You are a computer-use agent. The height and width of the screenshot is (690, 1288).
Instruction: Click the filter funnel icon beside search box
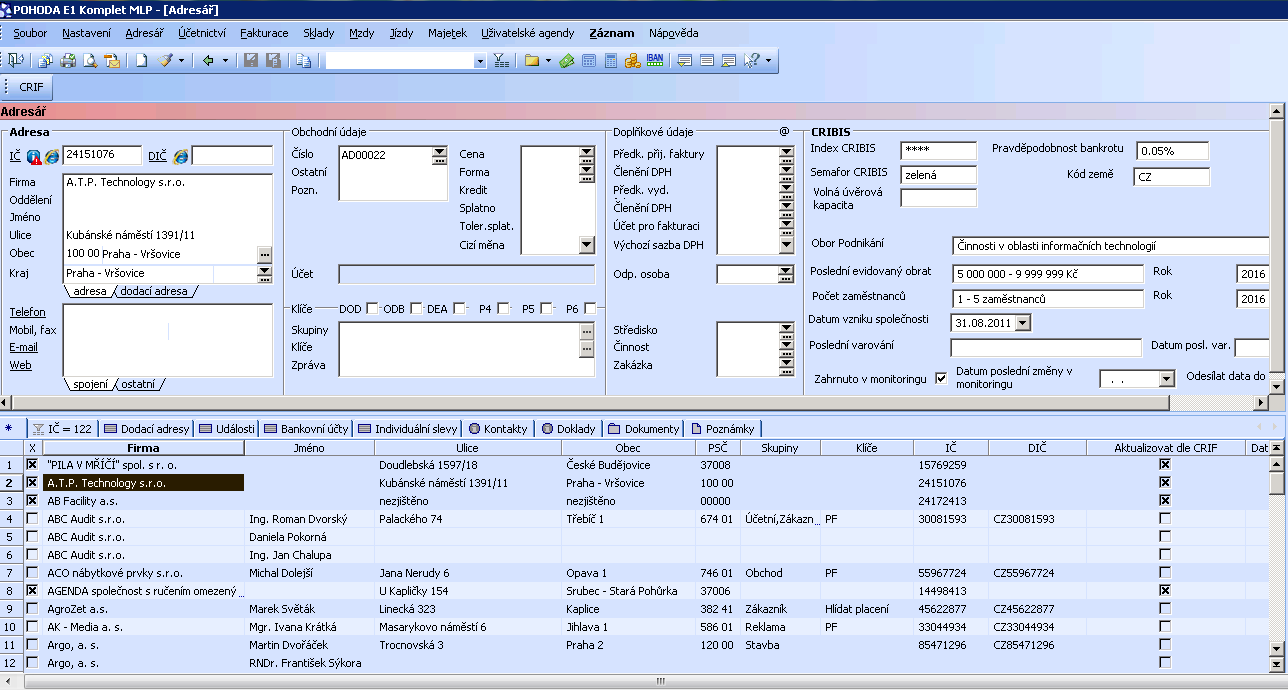pos(500,61)
